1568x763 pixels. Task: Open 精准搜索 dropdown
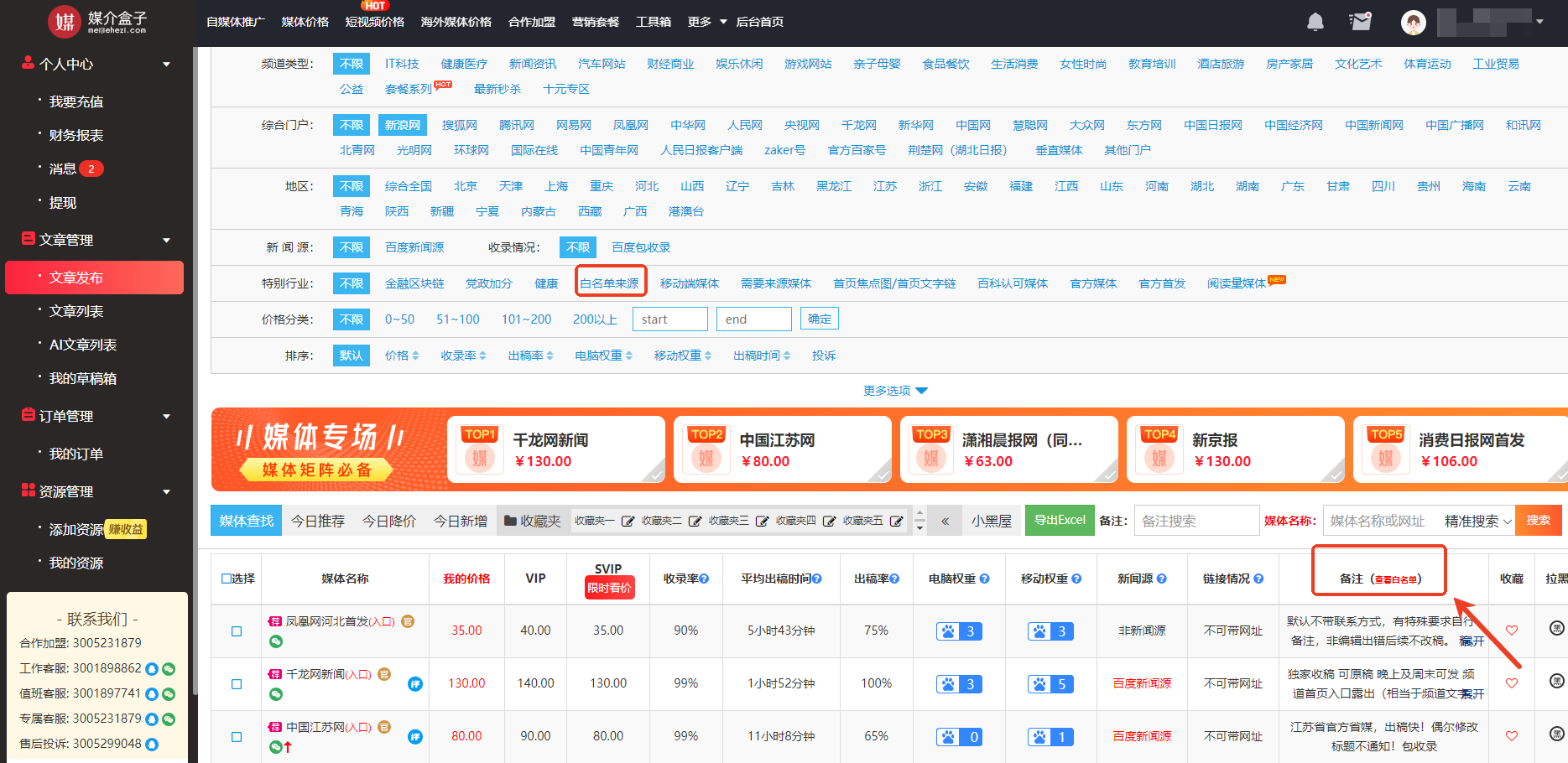(1477, 521)
